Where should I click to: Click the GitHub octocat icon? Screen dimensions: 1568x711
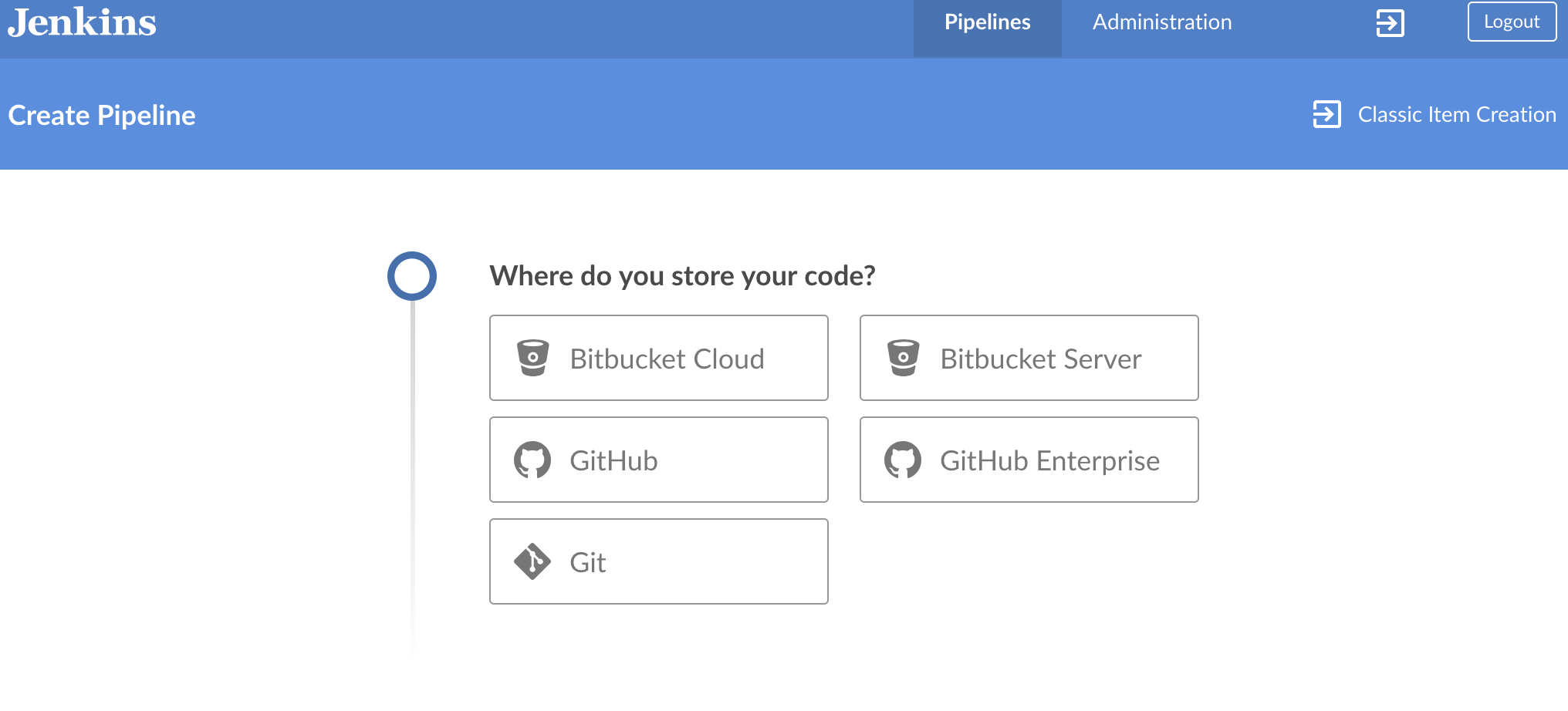(532, 460)
